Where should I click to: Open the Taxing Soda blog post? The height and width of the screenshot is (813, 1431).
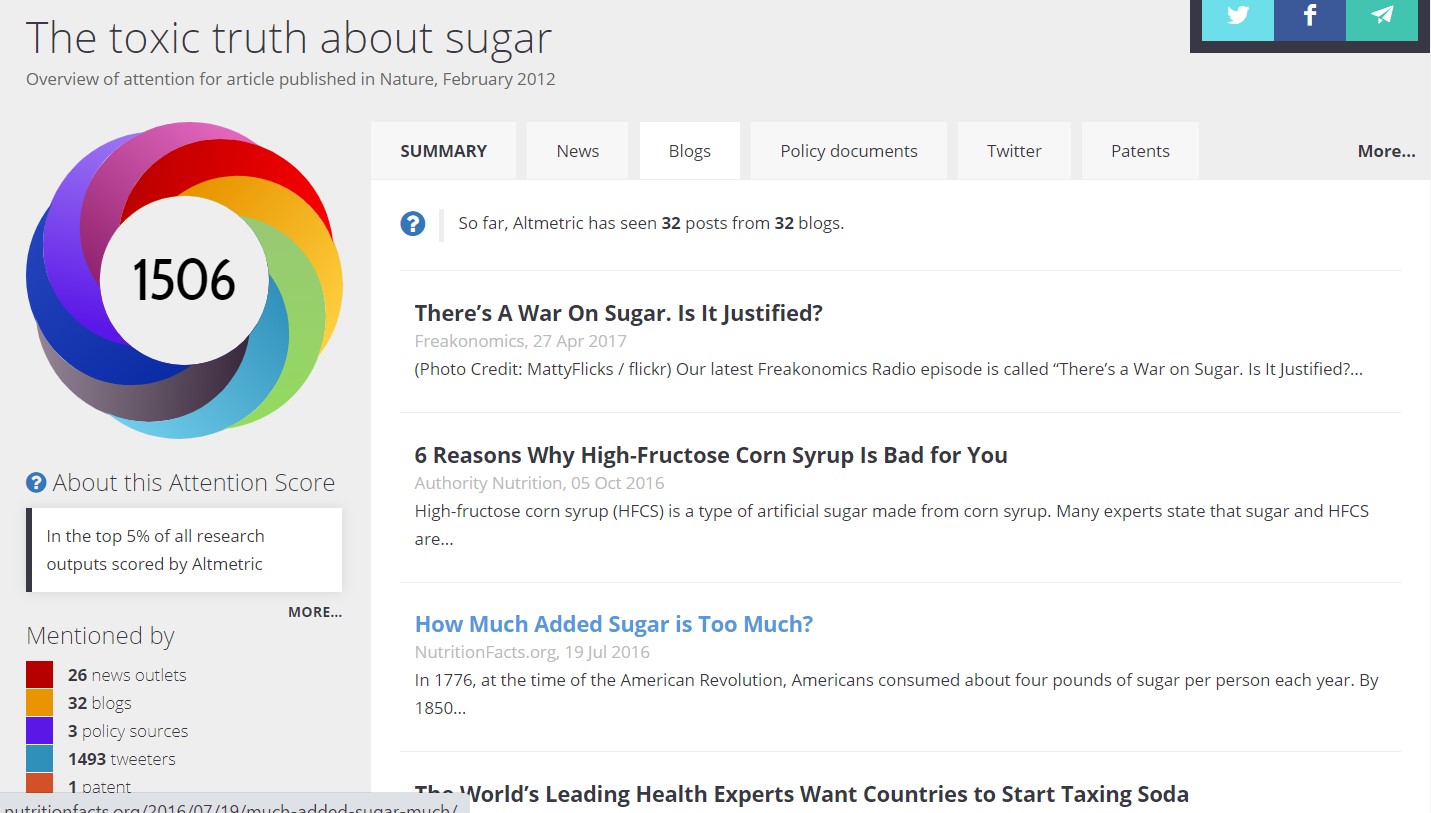801,795
